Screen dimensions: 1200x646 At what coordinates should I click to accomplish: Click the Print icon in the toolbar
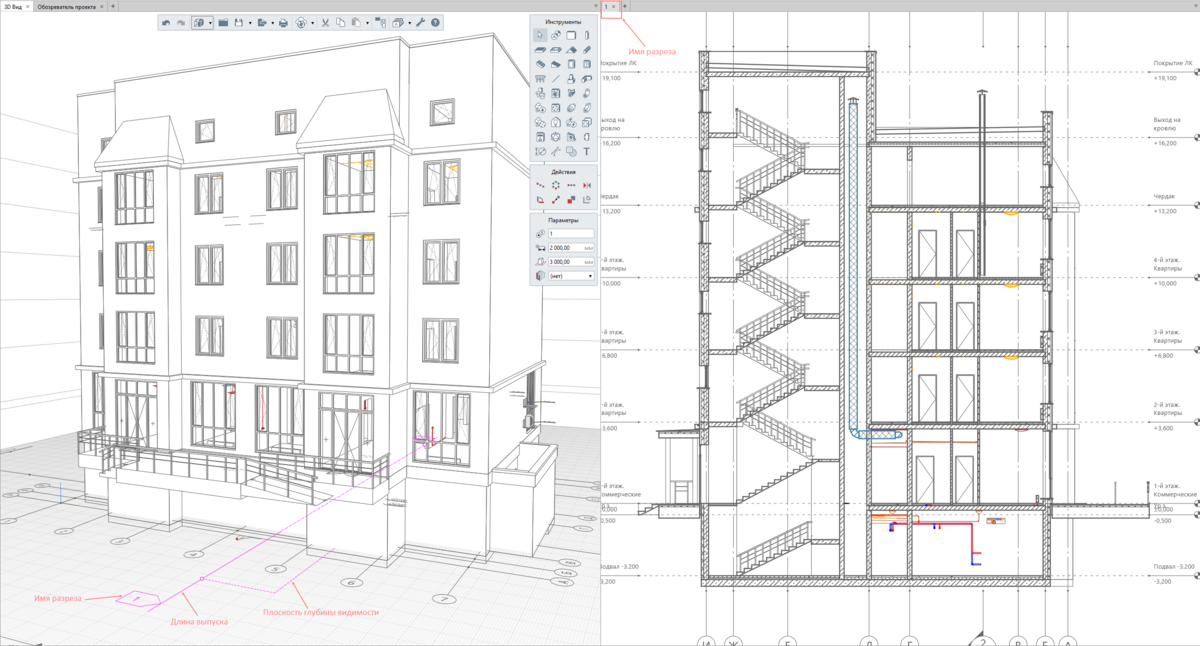tap(283, 22)
